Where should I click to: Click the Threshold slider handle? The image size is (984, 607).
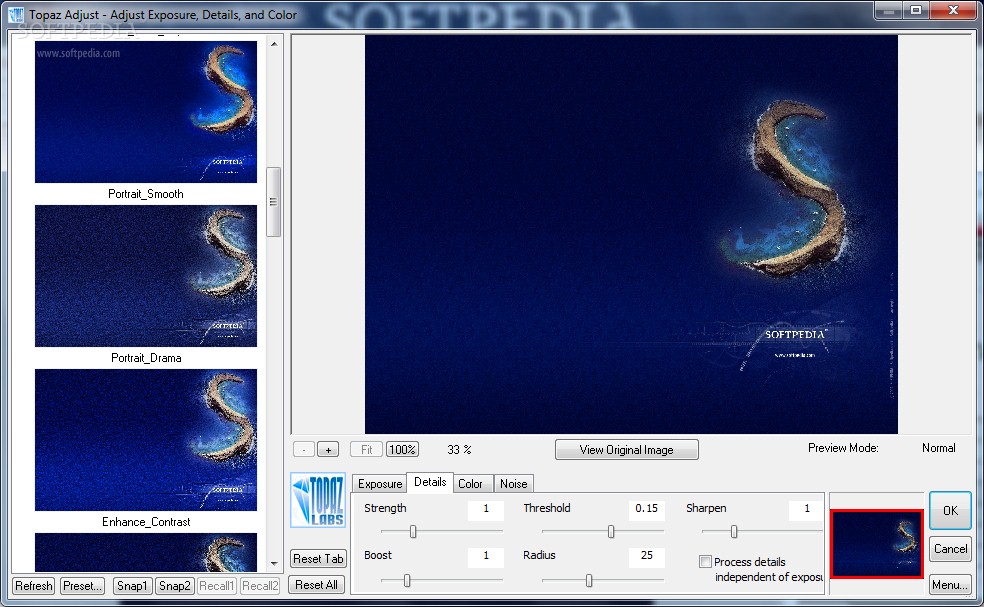coord(611,532)
